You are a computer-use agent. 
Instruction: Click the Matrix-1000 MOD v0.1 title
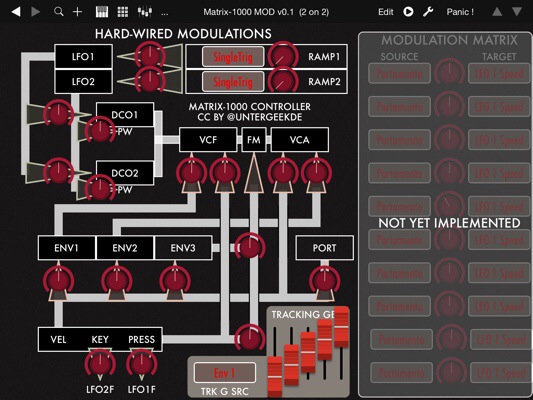[x=266, y=12]
